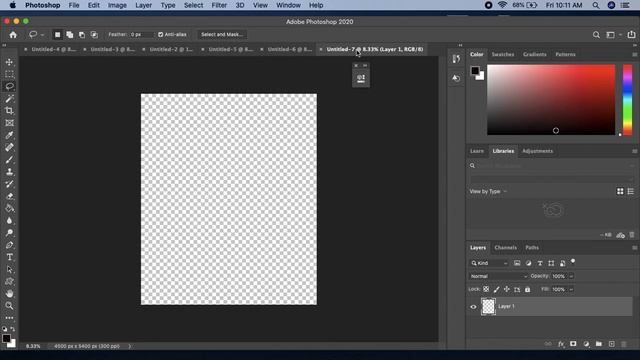Toggle lock position
The width and height of the screenshot is (640, 360).
[507, 289]
